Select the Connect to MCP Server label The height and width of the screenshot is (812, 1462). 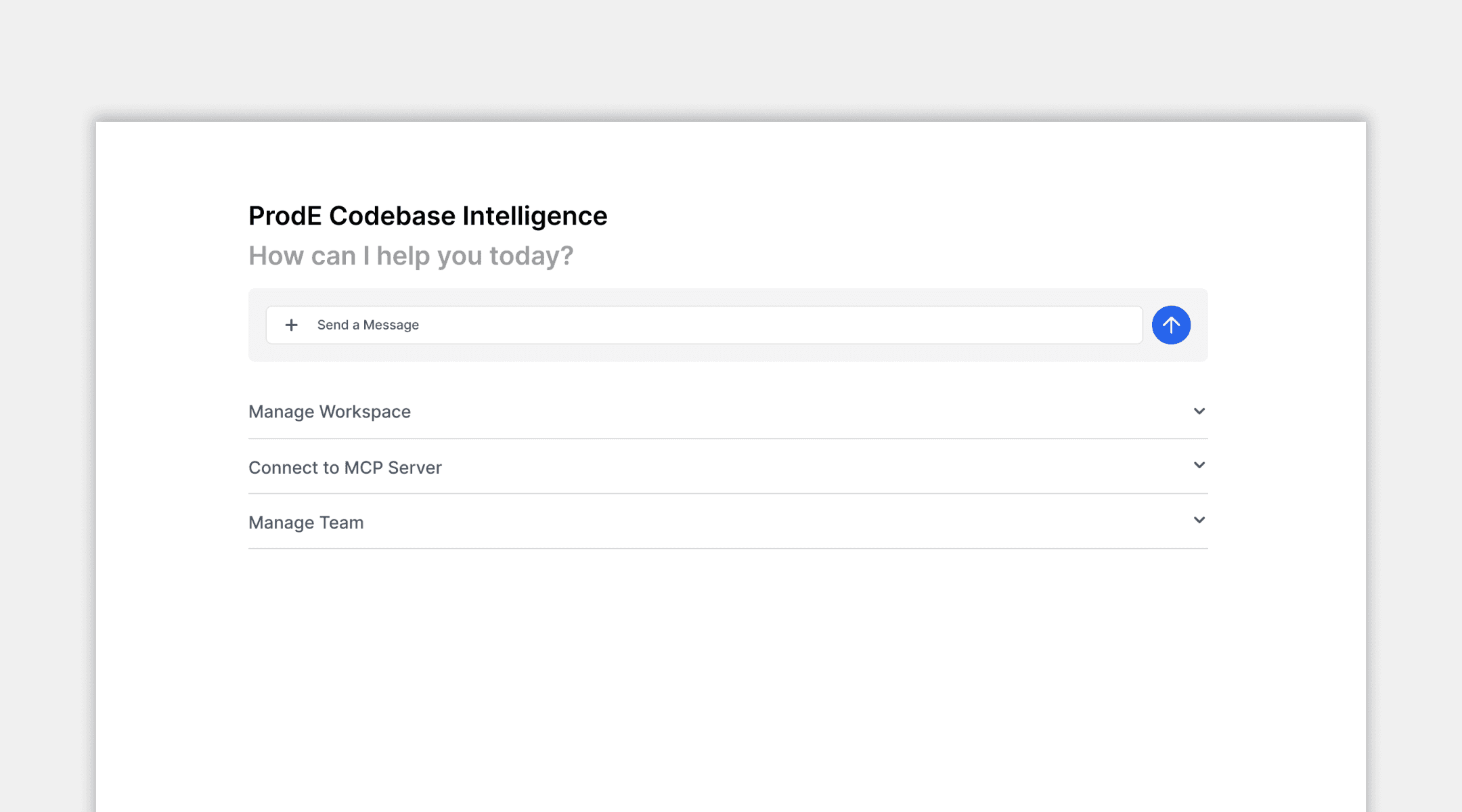click(345, 468)
